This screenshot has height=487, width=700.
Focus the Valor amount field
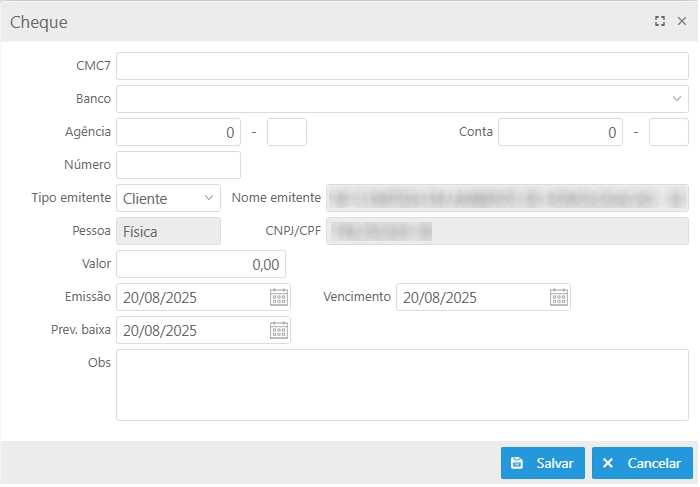coord(201,264)
